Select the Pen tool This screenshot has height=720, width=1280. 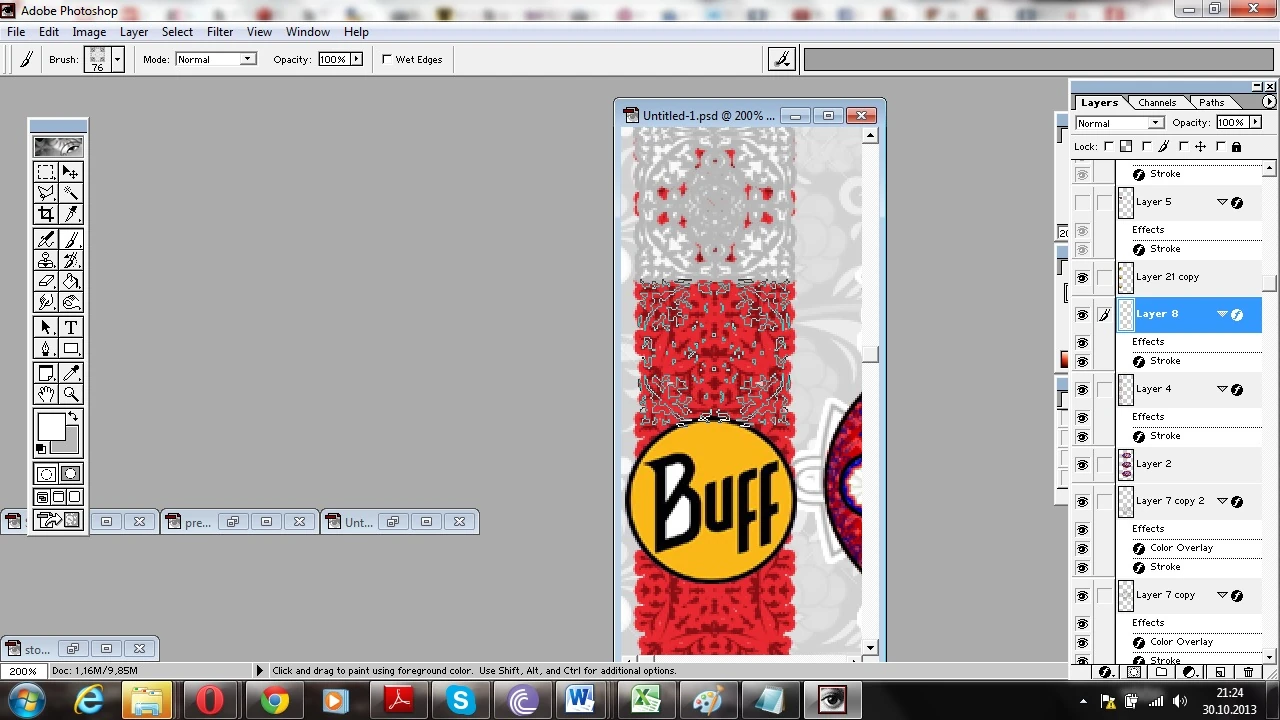46,348
